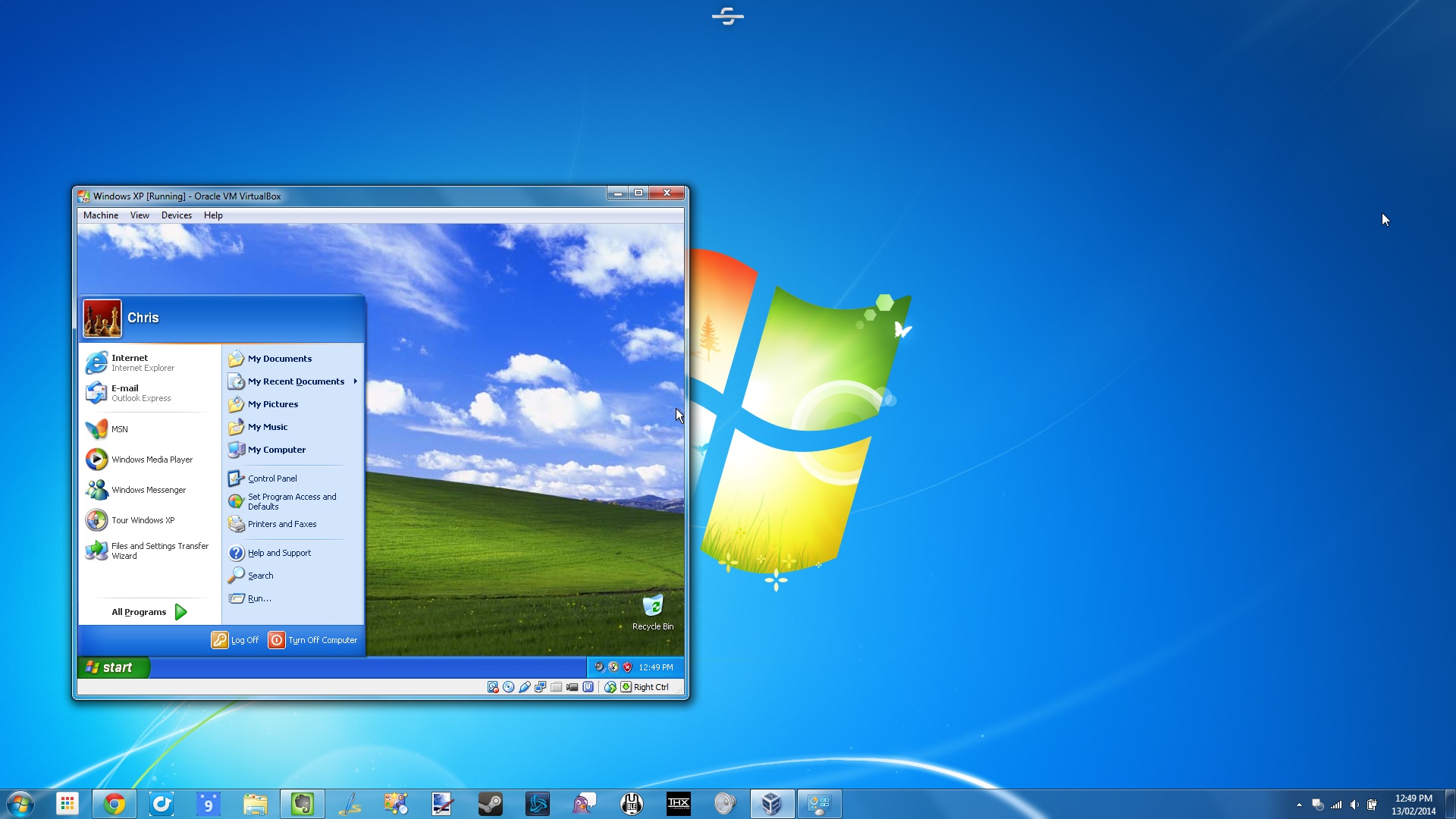Expand My Recent Documents submenu
This screenshot has height=819, width=1456.
tap(296, 381)
